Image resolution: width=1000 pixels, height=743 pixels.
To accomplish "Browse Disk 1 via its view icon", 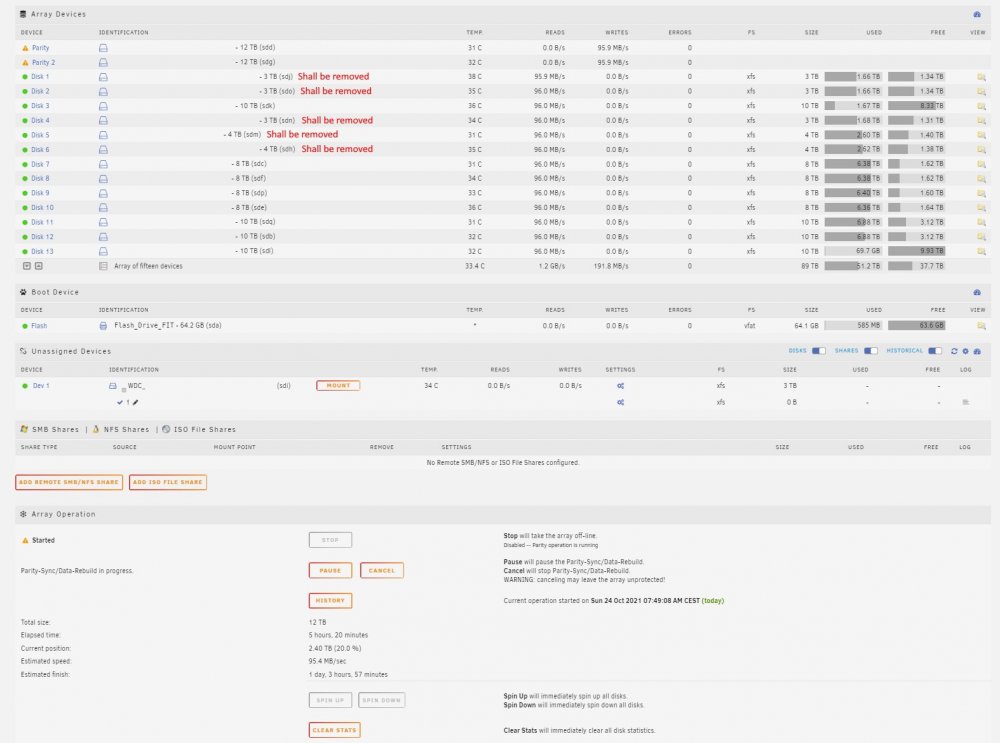I will 981,77.
